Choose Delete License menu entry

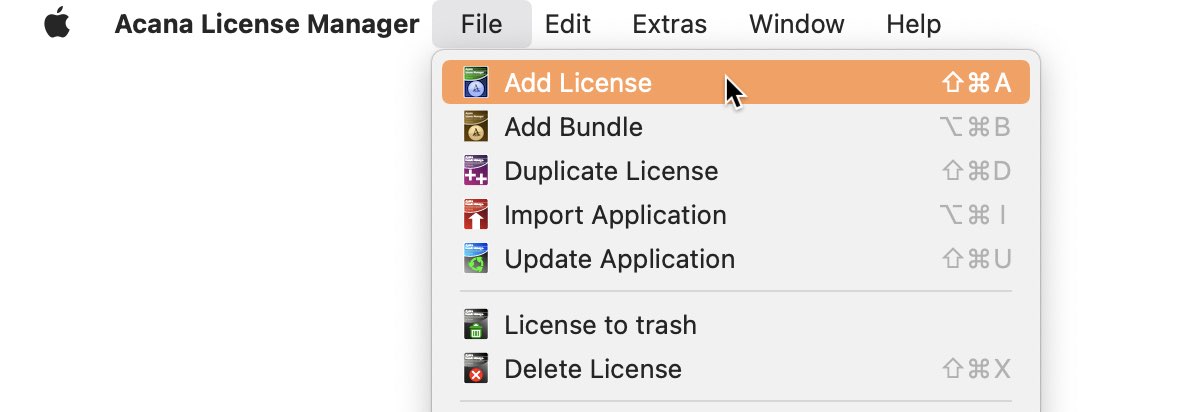tap(736, 369)
